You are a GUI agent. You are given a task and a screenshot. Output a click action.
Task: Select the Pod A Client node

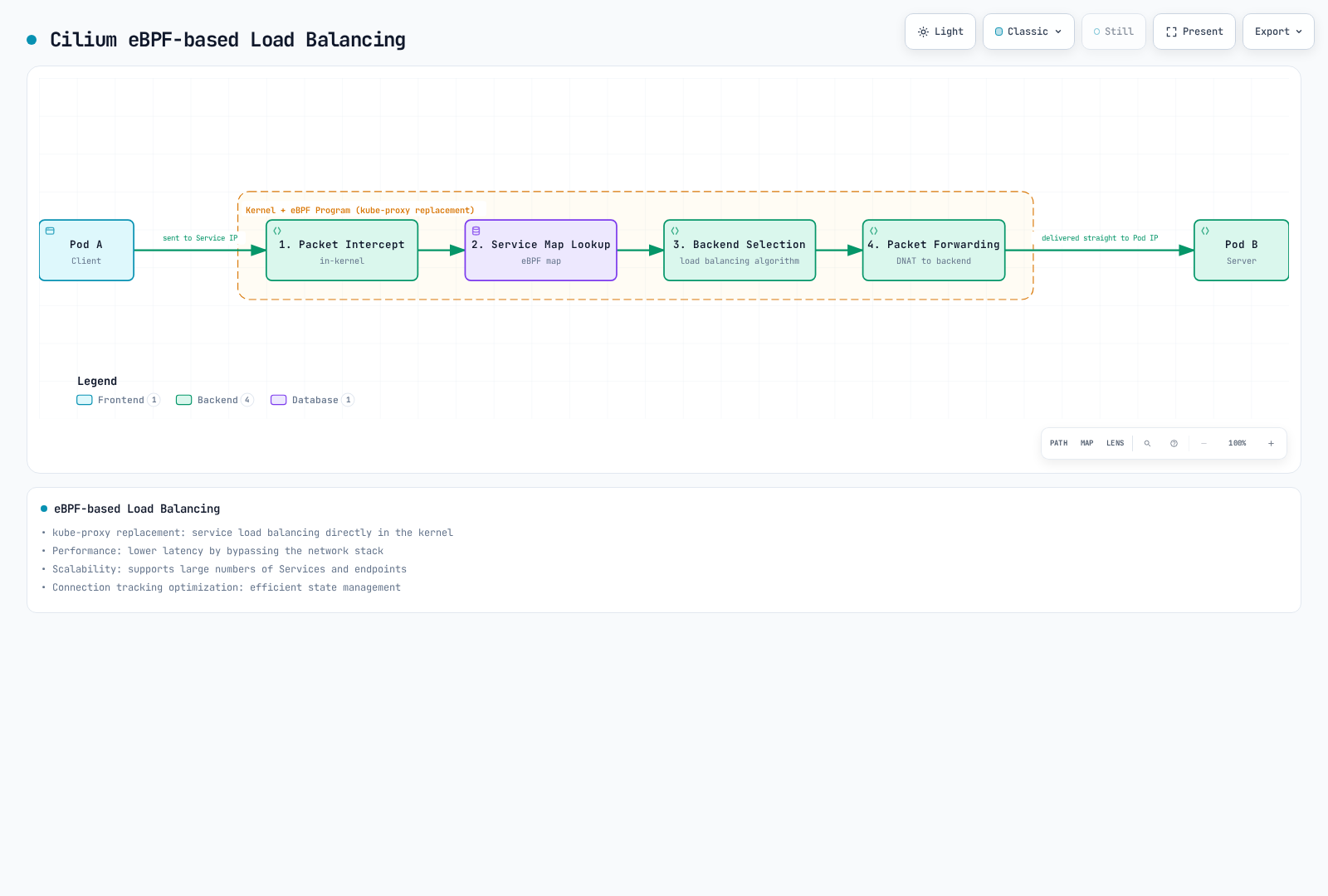pyautogui.click(x=86, y=251)
